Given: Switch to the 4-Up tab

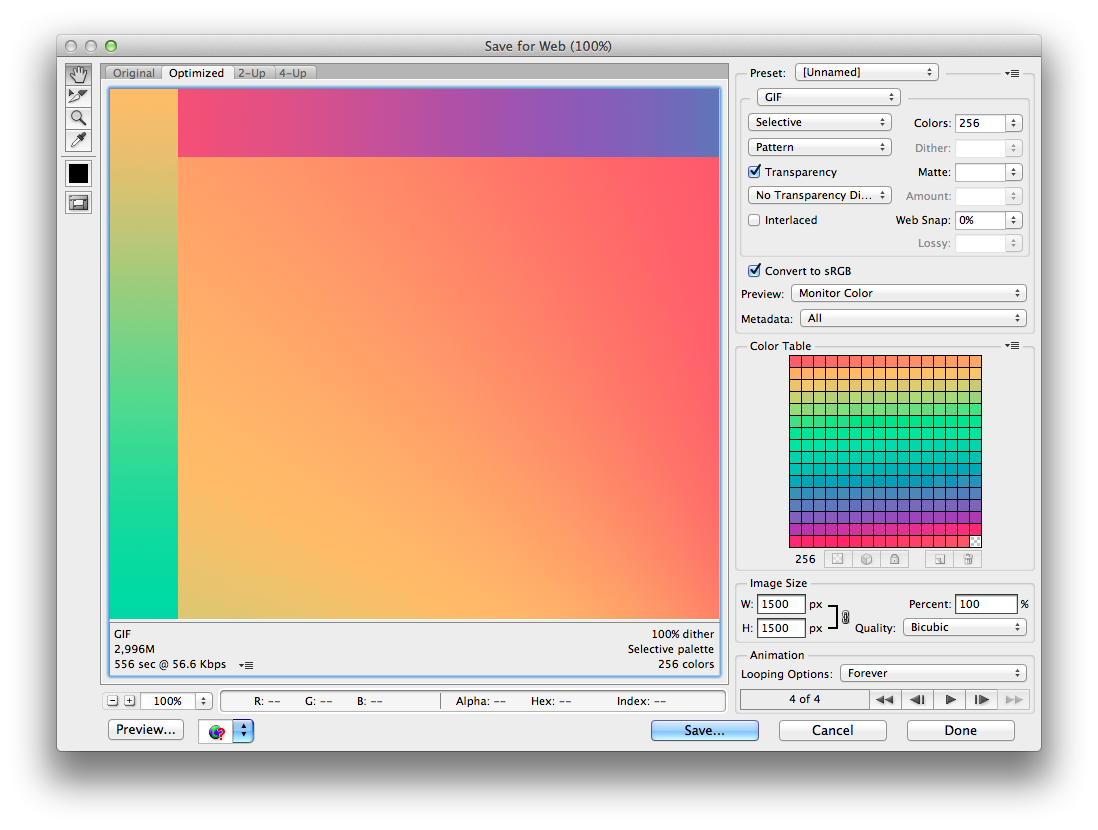Looking at the screenshot, I should [x=293, y=73].
